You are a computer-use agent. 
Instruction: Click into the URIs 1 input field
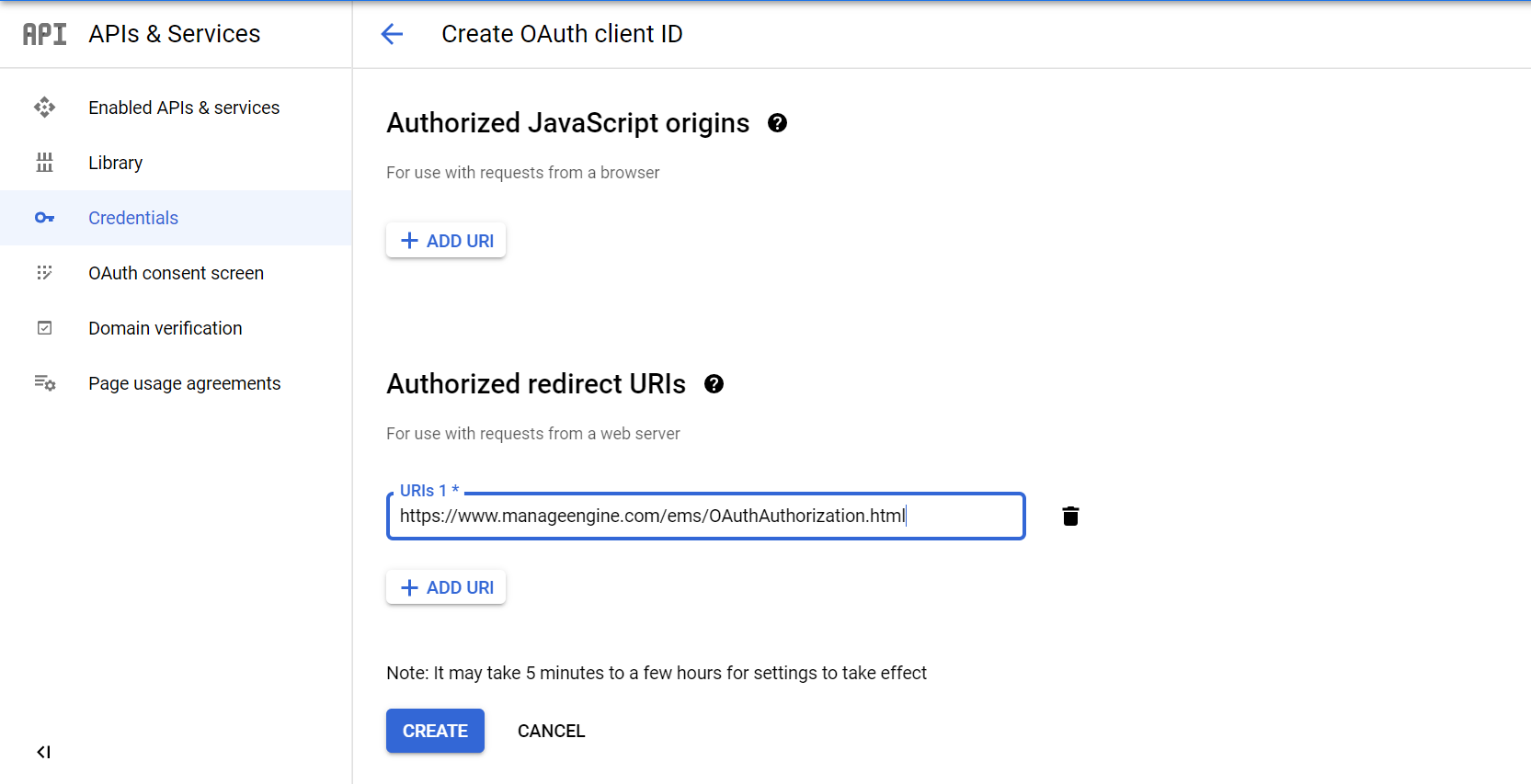click(706, 516)
